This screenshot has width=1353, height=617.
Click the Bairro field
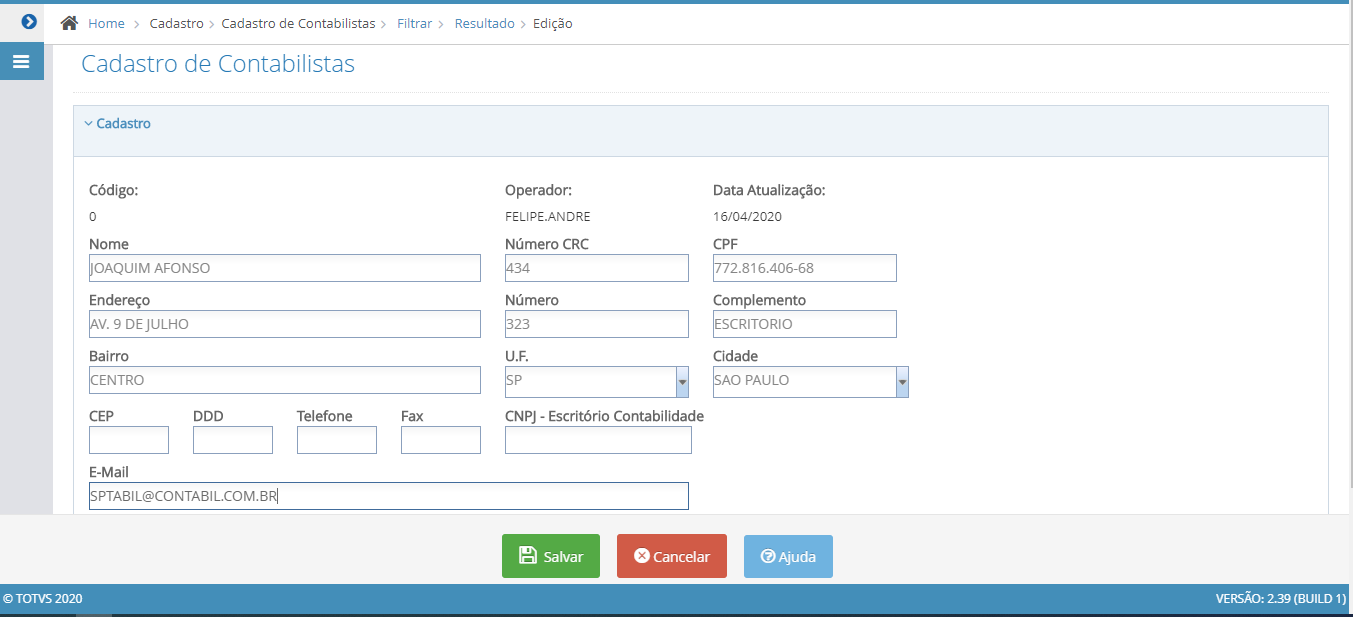pos(285,380)
